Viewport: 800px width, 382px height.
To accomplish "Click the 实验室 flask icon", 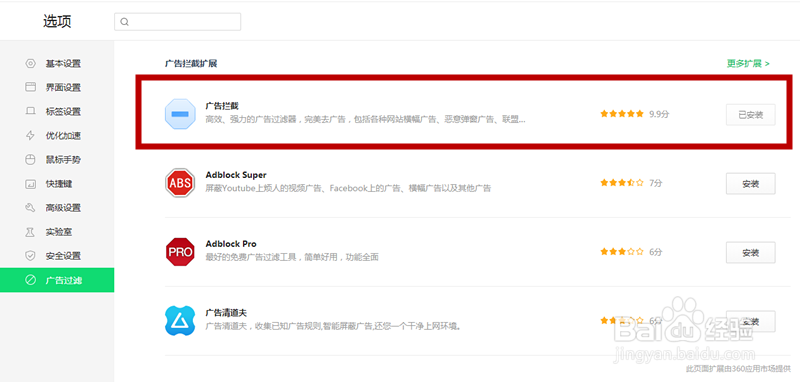I will pyautogui.click(x=31, y=232).
